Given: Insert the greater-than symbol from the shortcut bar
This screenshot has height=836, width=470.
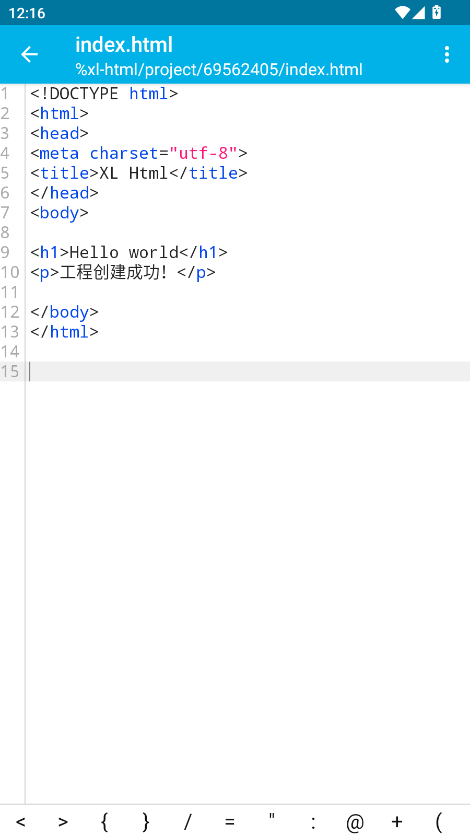Looking at the screenshot, I should [x=63, y=822].
